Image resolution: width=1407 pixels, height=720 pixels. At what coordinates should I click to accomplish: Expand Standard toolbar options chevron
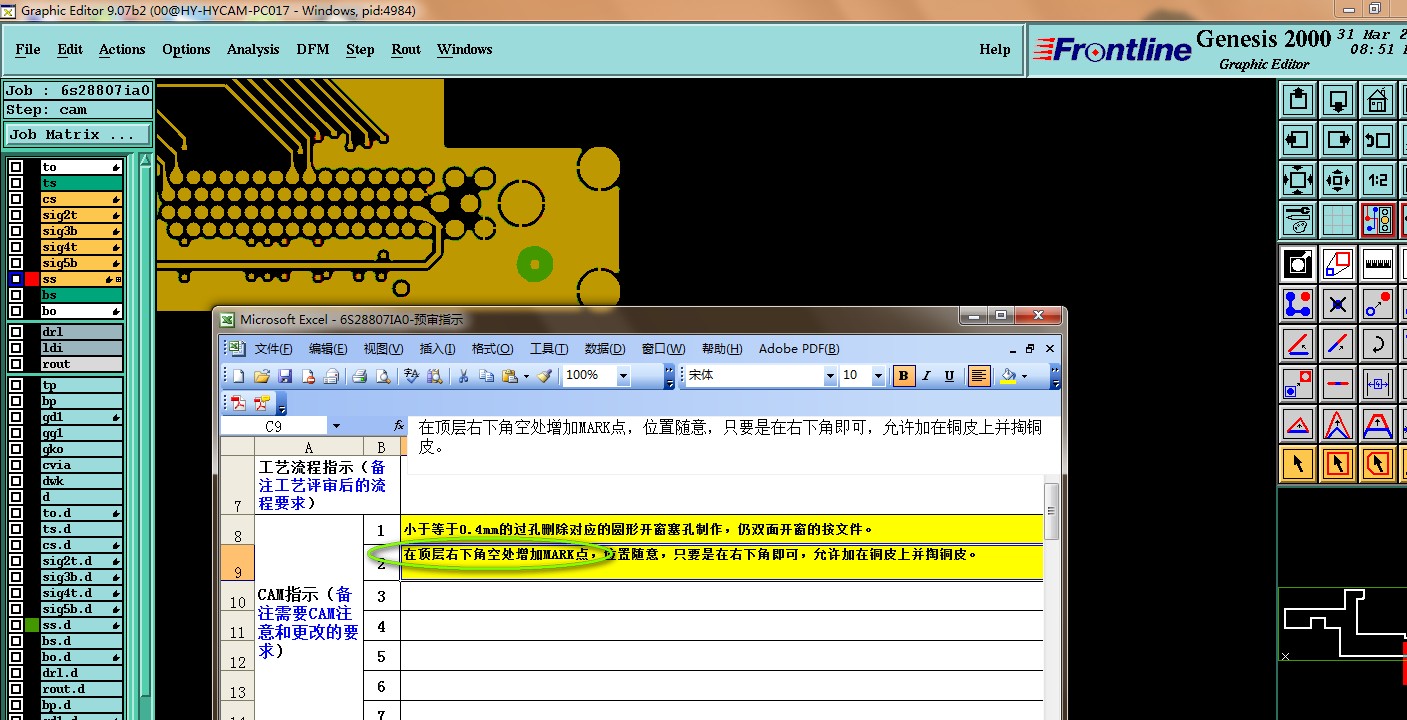(670, 376)
